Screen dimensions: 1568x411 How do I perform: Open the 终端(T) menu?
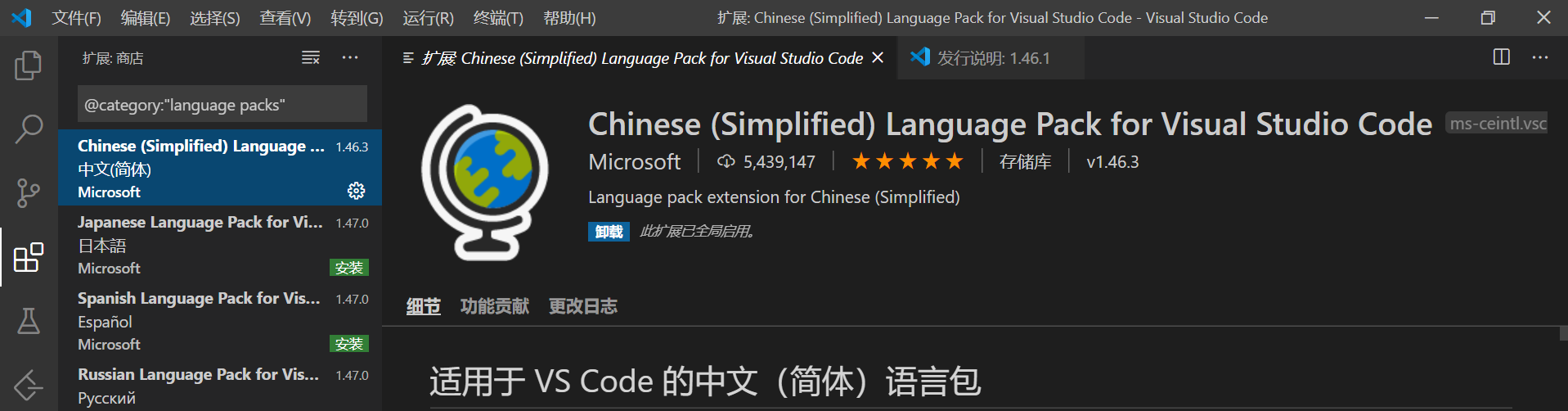(x=498, y=18)
